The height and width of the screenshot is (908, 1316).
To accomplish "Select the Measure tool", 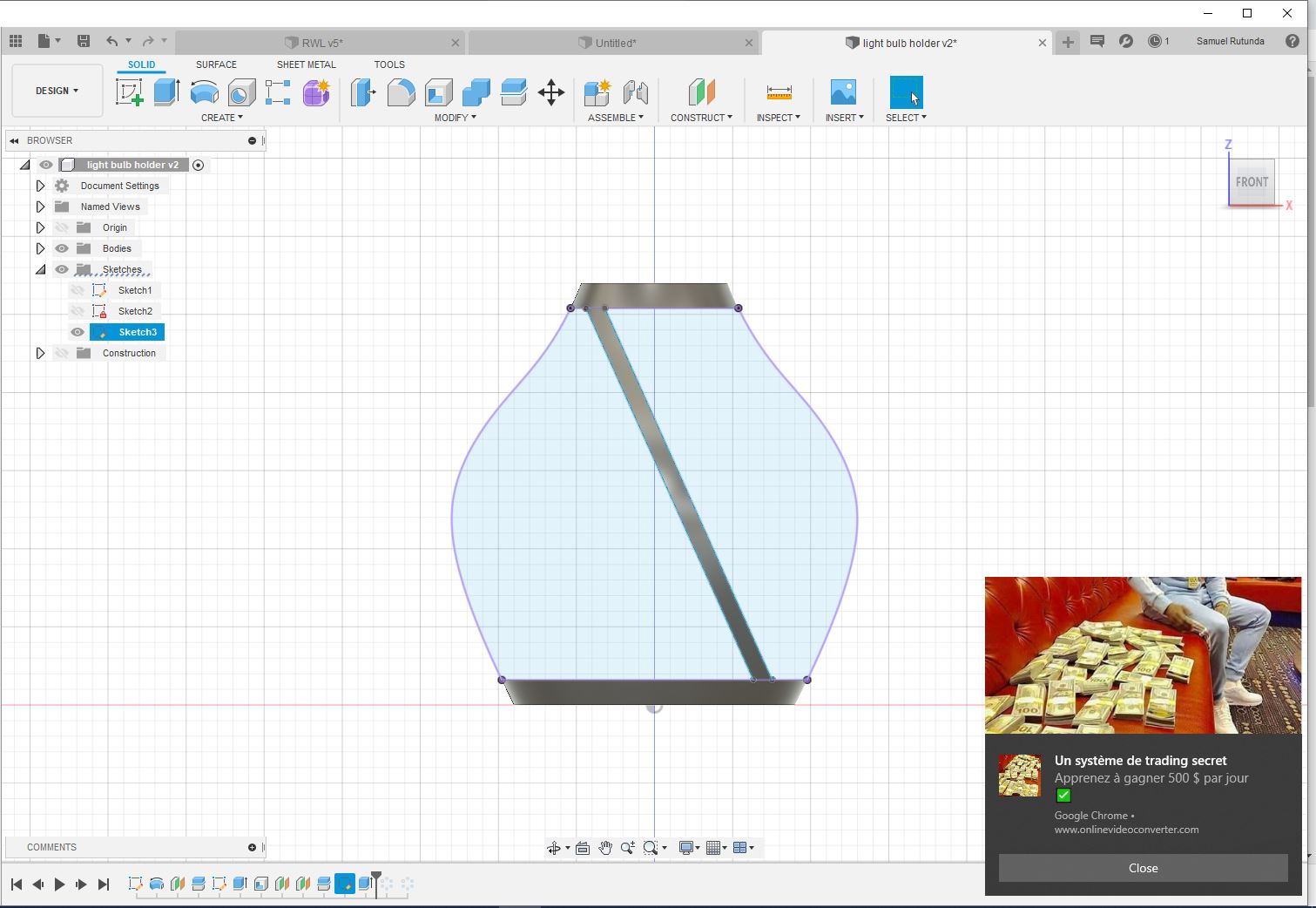I will tap(779, 92).
